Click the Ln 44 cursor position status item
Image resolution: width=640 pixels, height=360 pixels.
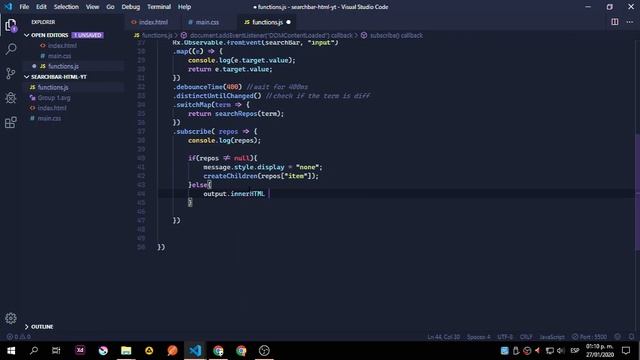click(444, 337)
